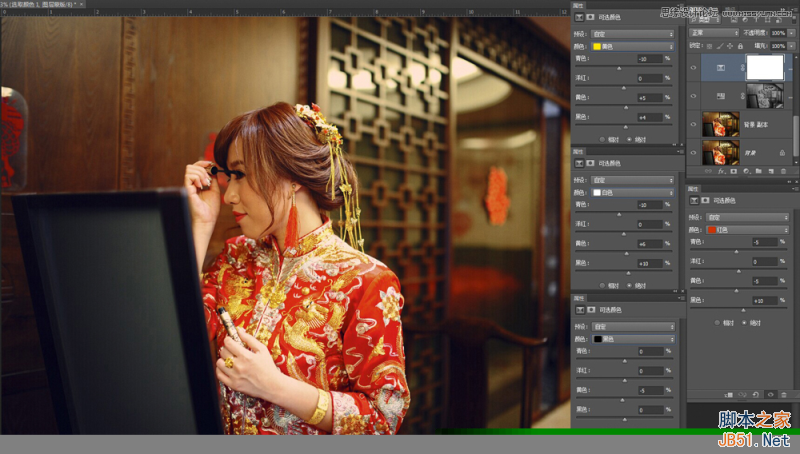800x454 pixels.
Task: Open the 黑色 color dropdown
Action: coord(633,339)
